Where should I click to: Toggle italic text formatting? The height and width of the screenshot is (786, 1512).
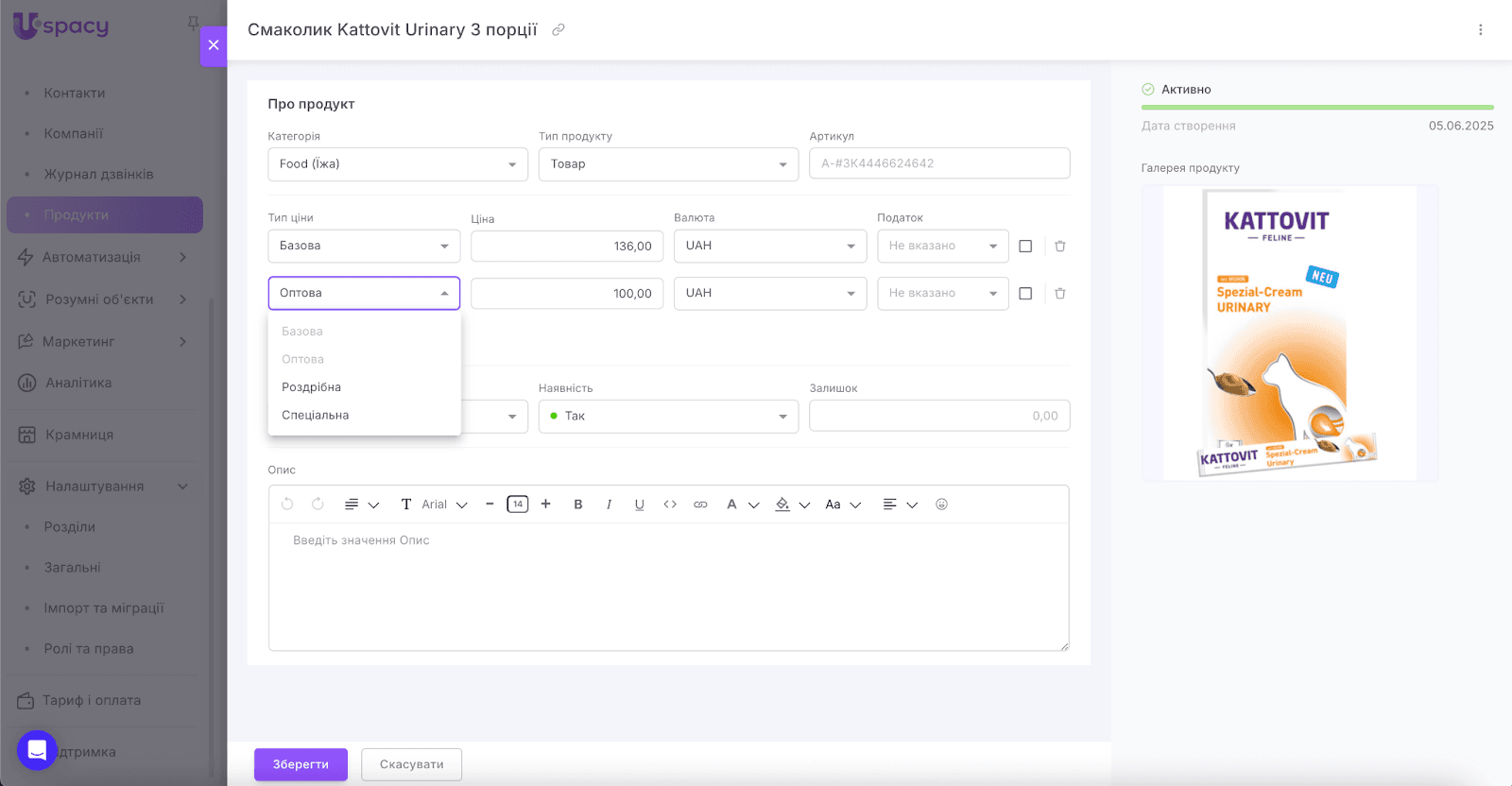coord(609,504)
